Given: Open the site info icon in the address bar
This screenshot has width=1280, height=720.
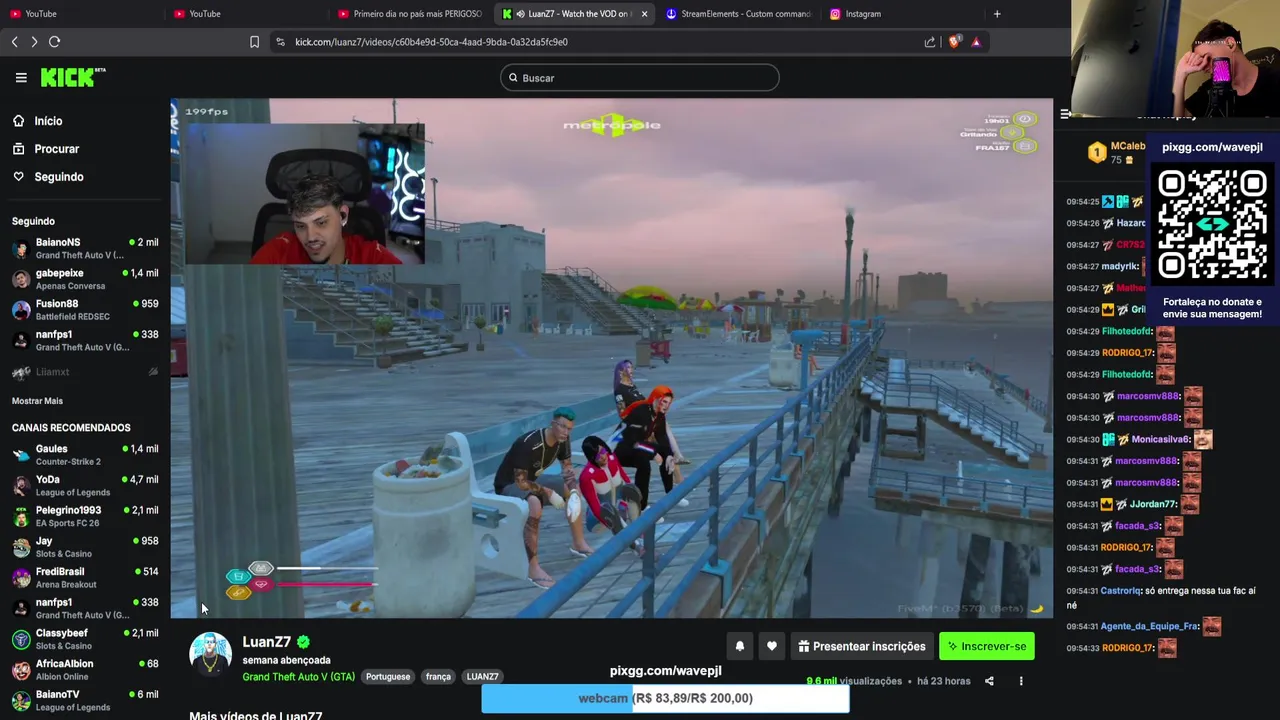Looking at the screenshot, I should (x=280, y=42).
